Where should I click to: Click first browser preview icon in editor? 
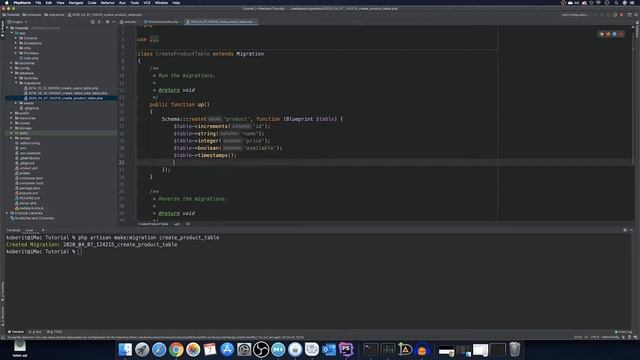point(601,34)
